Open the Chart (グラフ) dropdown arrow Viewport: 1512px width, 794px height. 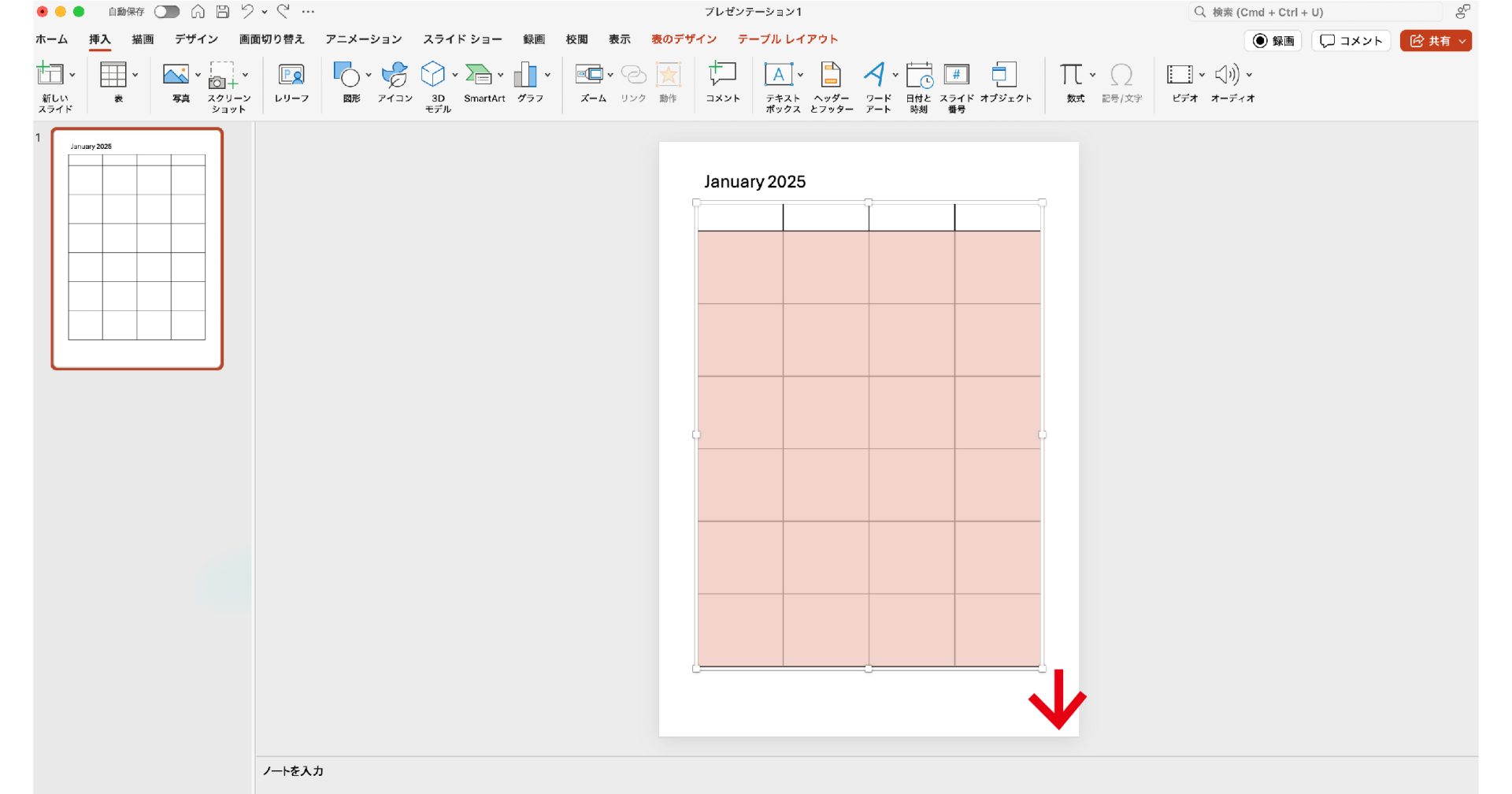point(547,76)
